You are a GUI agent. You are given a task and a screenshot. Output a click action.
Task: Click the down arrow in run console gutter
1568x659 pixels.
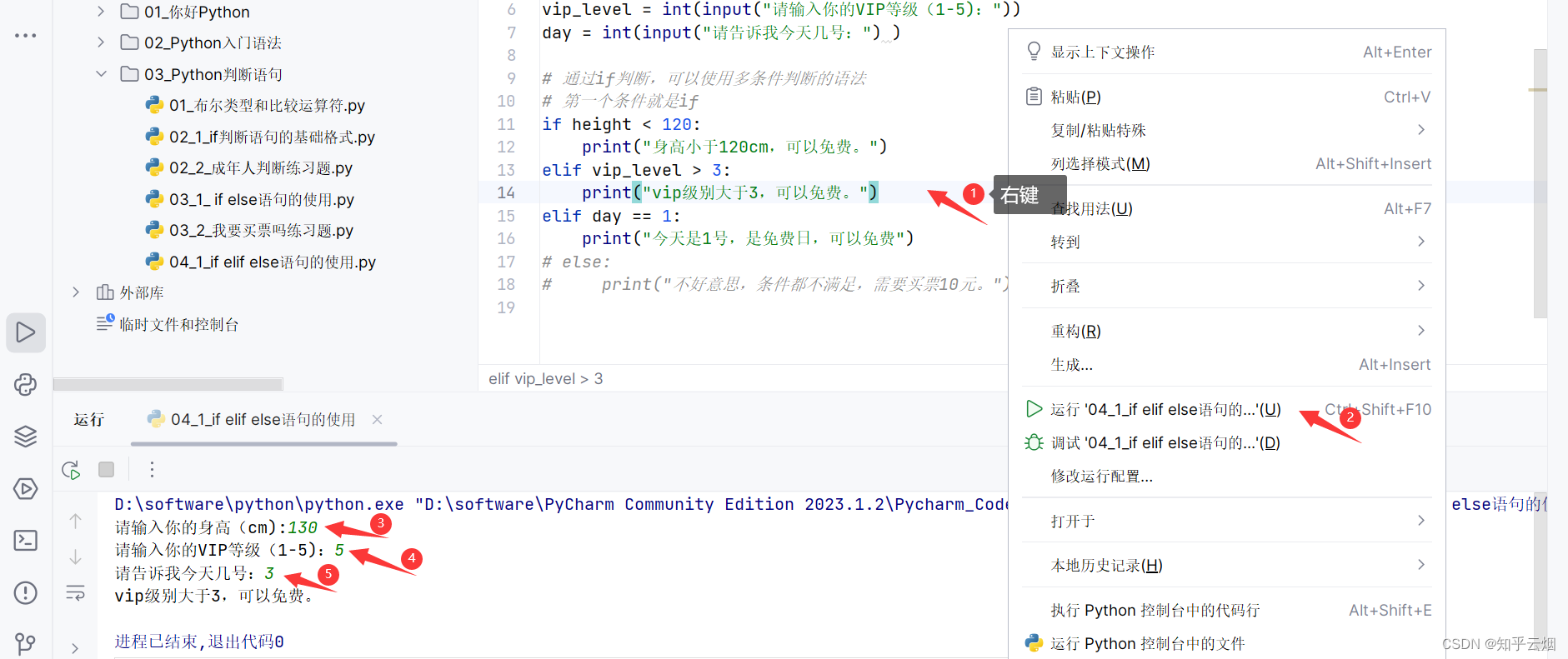pyautogui.click(x=75, y=557)
